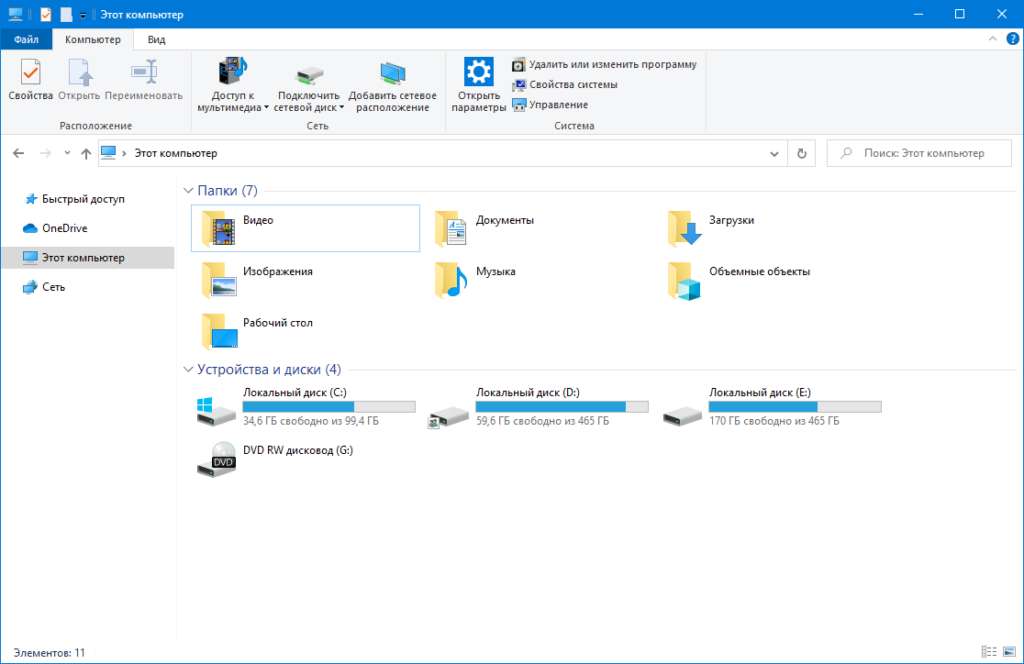Click the Свойства ribbon icon
The width and height of the screenshot is (1024, 664).
point(30,80)
